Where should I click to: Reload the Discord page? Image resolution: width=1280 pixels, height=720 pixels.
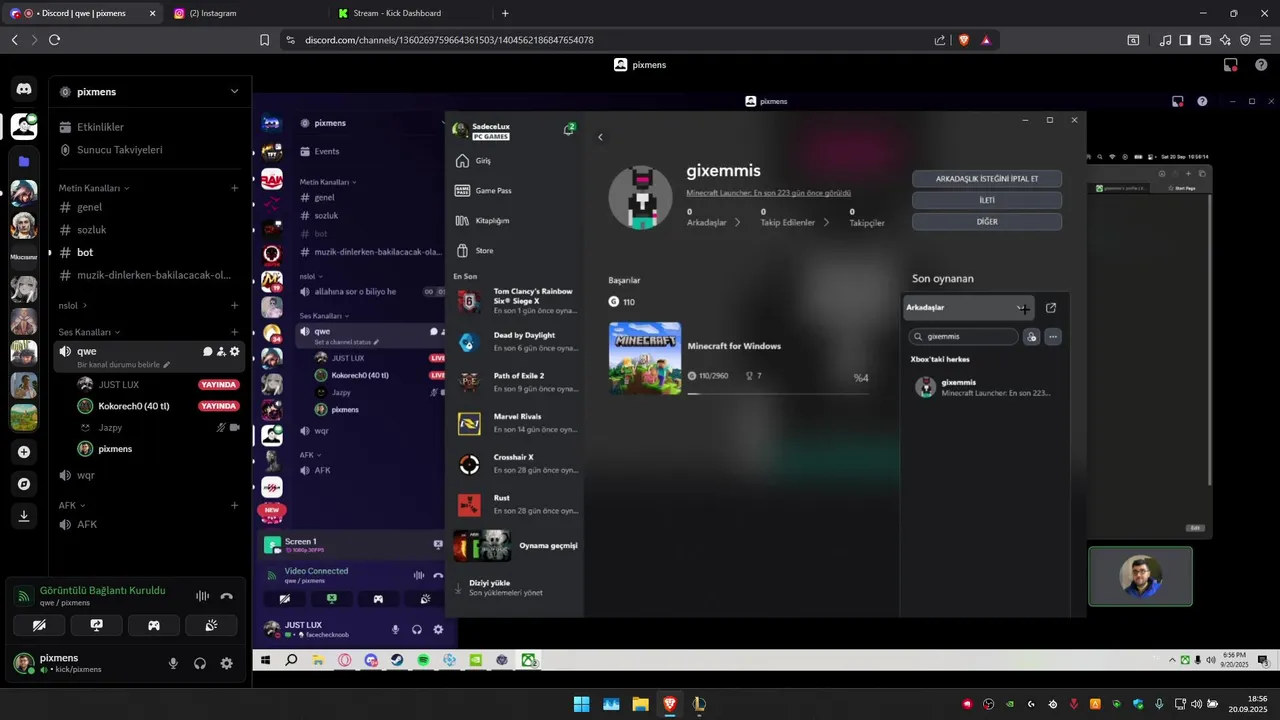click(x=54, y=40)
